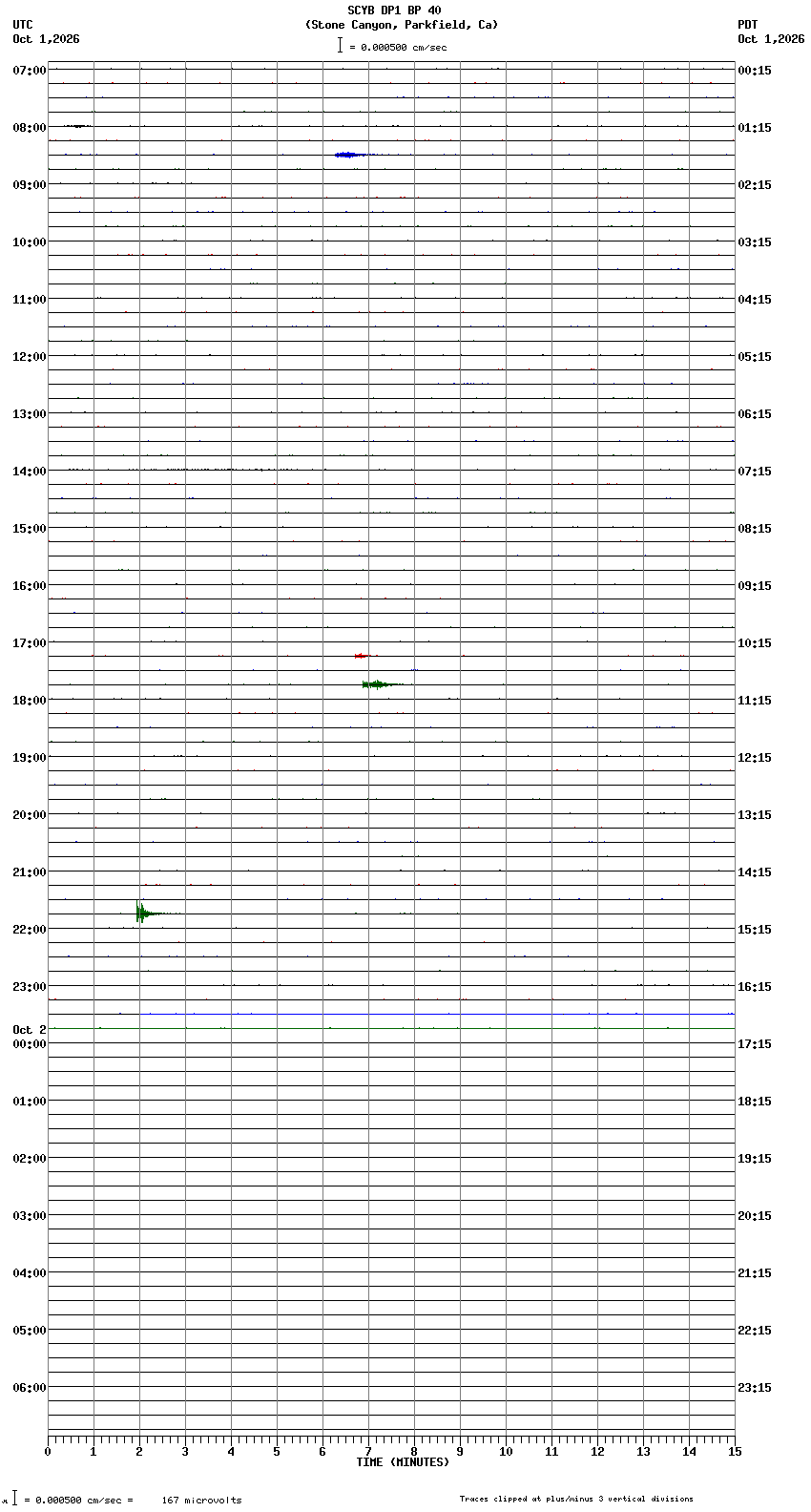Select the "11:00" UTC row label

click(x=30, y=300)
